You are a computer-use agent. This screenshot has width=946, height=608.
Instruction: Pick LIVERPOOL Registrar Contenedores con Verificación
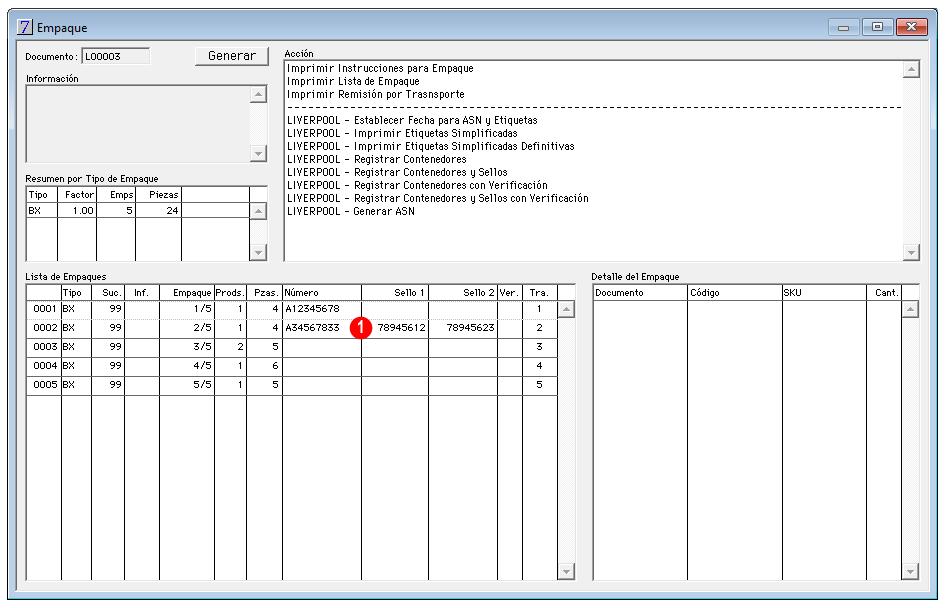point(417,186)
